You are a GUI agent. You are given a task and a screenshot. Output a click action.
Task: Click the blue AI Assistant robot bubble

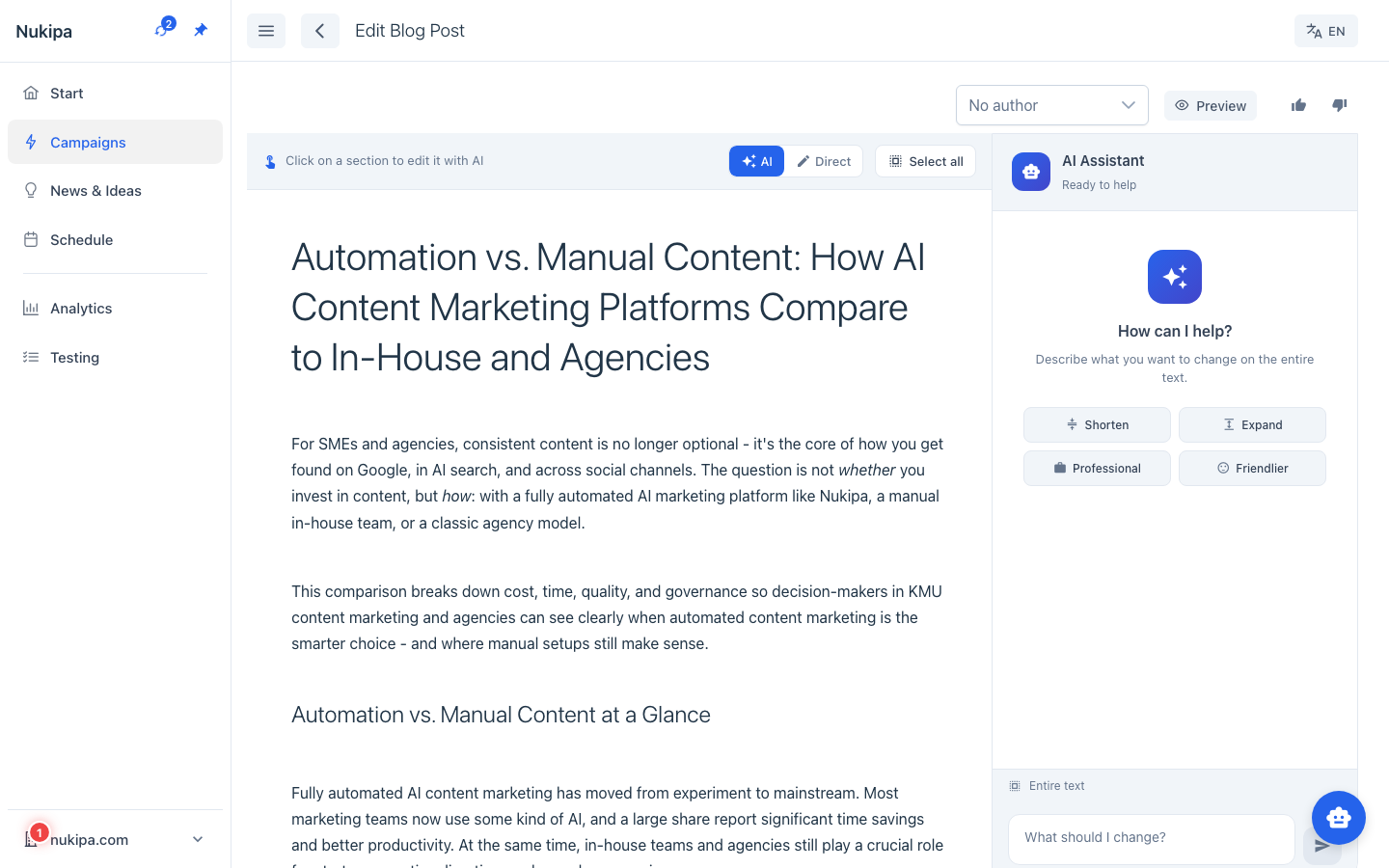point(1339,817)
